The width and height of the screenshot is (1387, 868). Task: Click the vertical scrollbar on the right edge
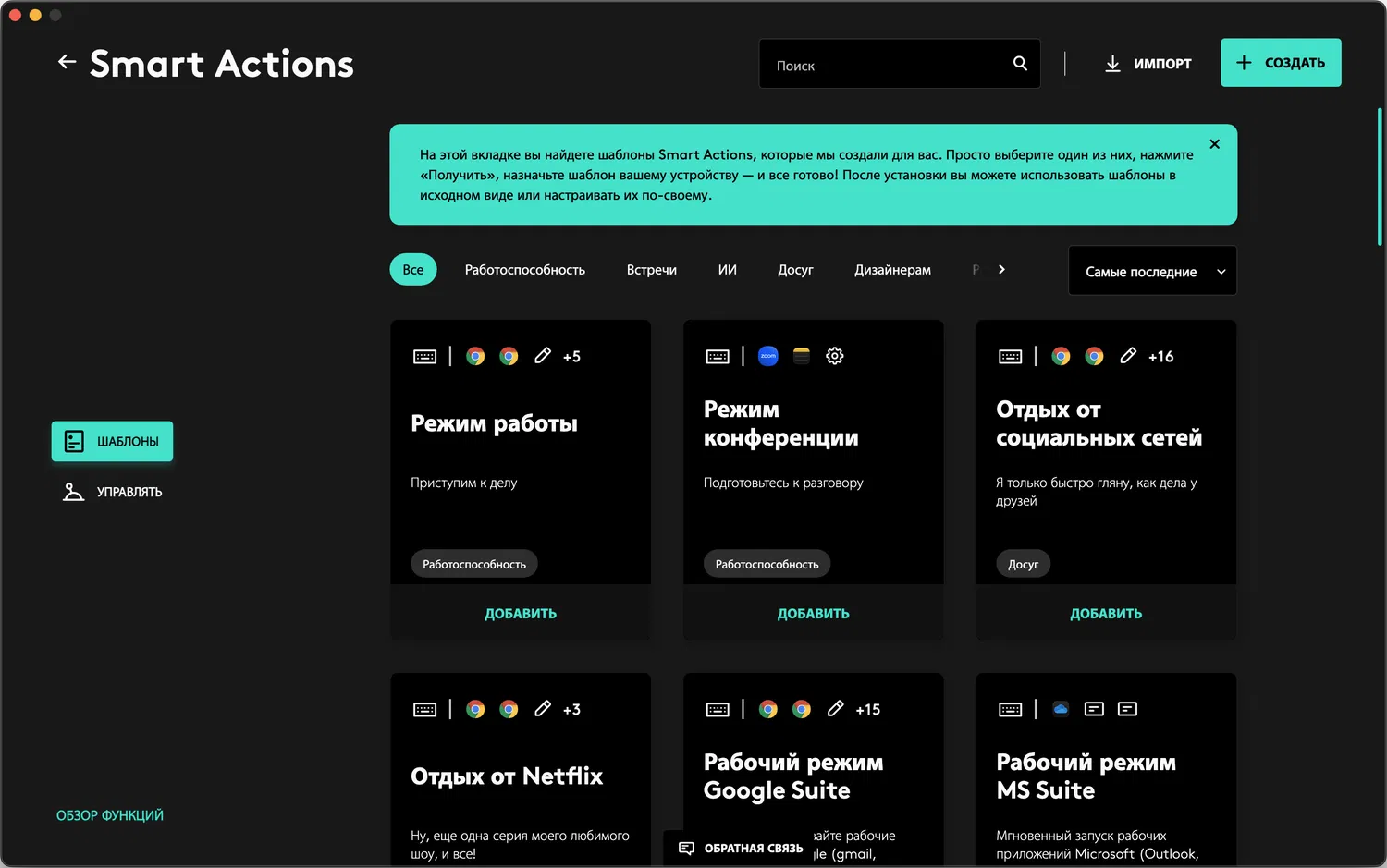point(1380,176)
